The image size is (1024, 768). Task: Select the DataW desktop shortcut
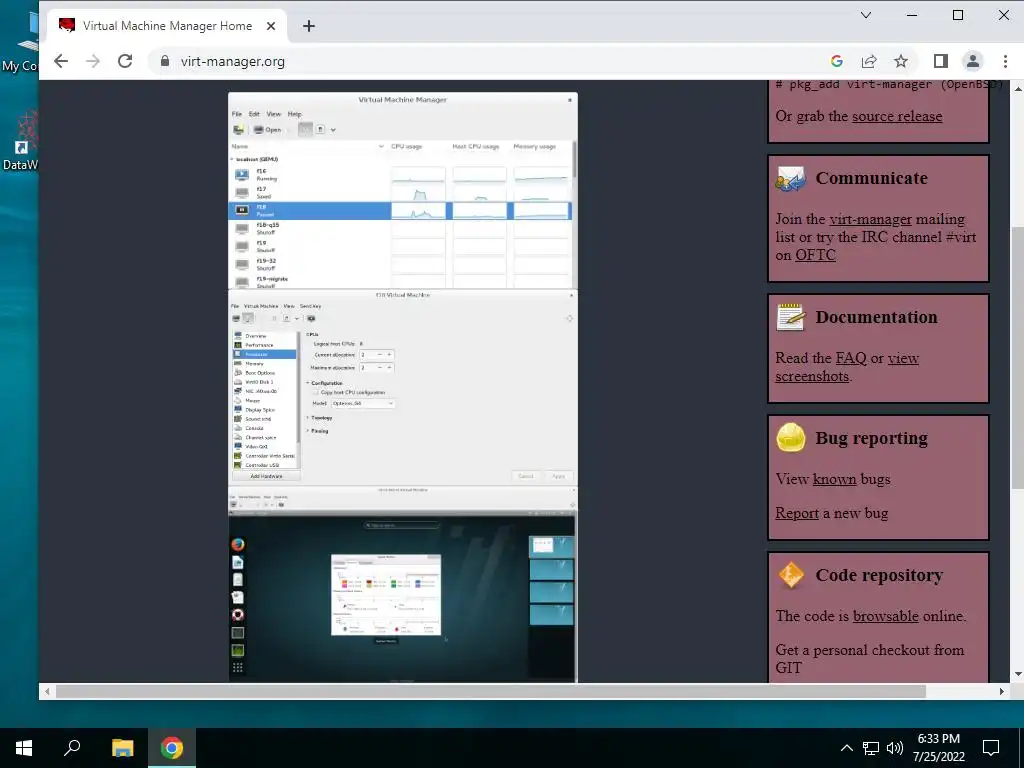[23, 140]
